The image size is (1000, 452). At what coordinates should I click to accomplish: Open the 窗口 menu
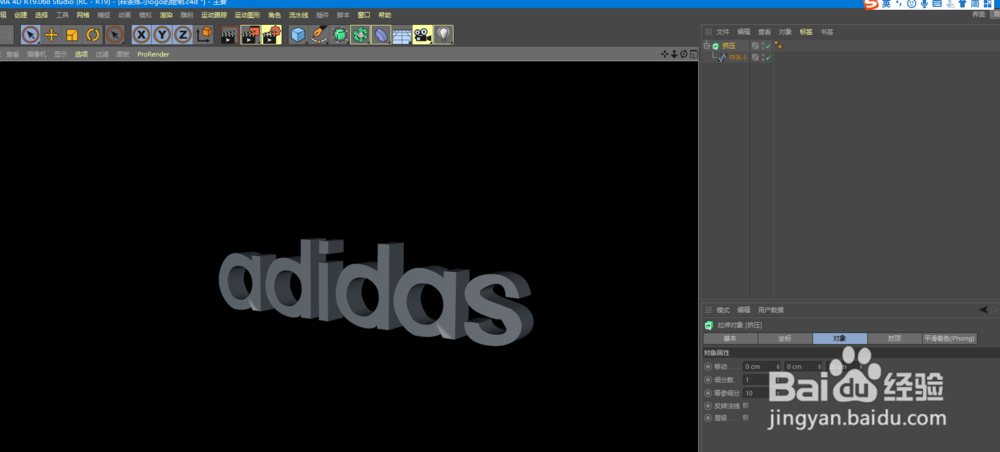pos(364,15)
